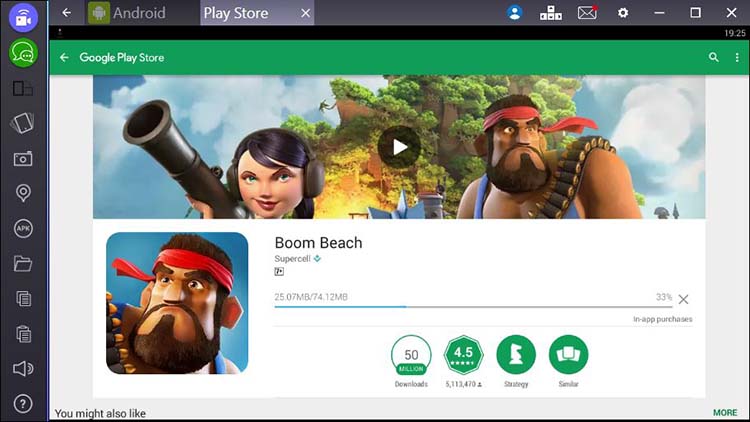Maximize the BlueStacks window
The height and width of the screenshot is (422, 750).
[x=695, y=13]
